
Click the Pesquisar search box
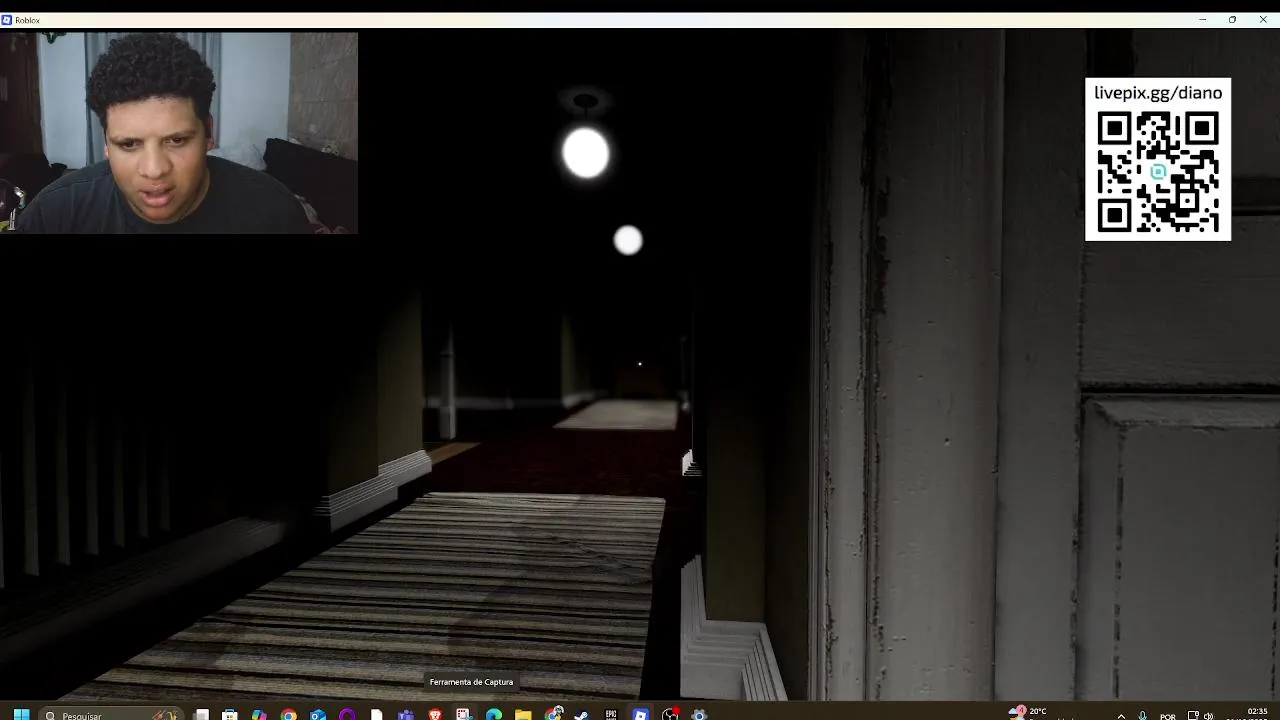[111, 714]
